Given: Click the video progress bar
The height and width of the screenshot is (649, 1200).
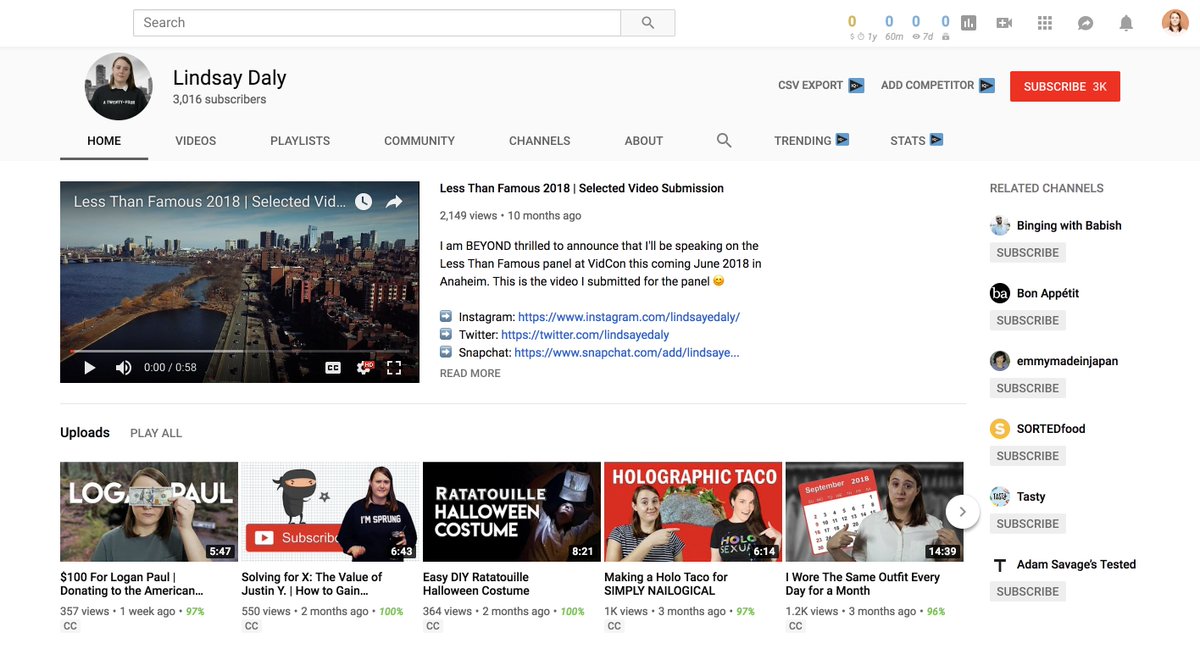Looking at the screenshot, I should point(240,352).
